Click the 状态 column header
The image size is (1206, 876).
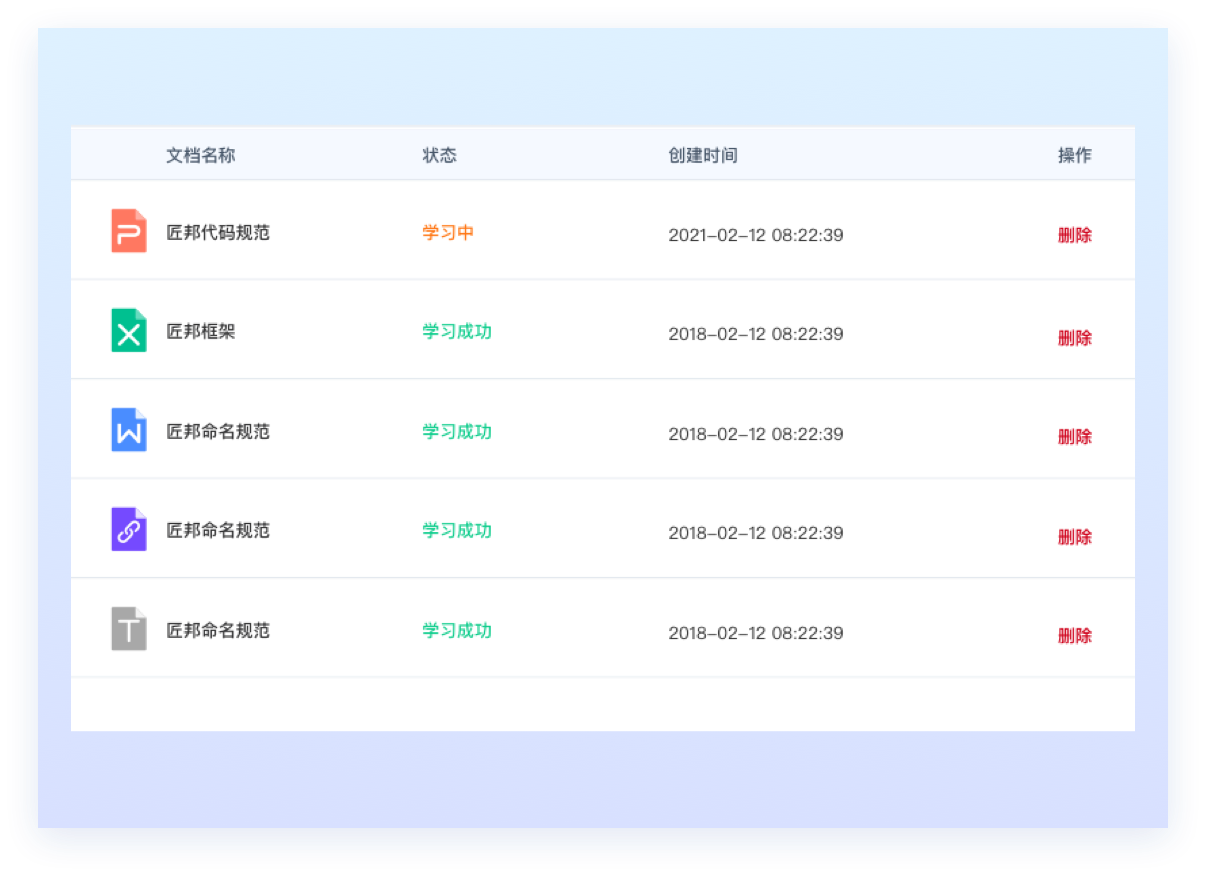point(439,155)
